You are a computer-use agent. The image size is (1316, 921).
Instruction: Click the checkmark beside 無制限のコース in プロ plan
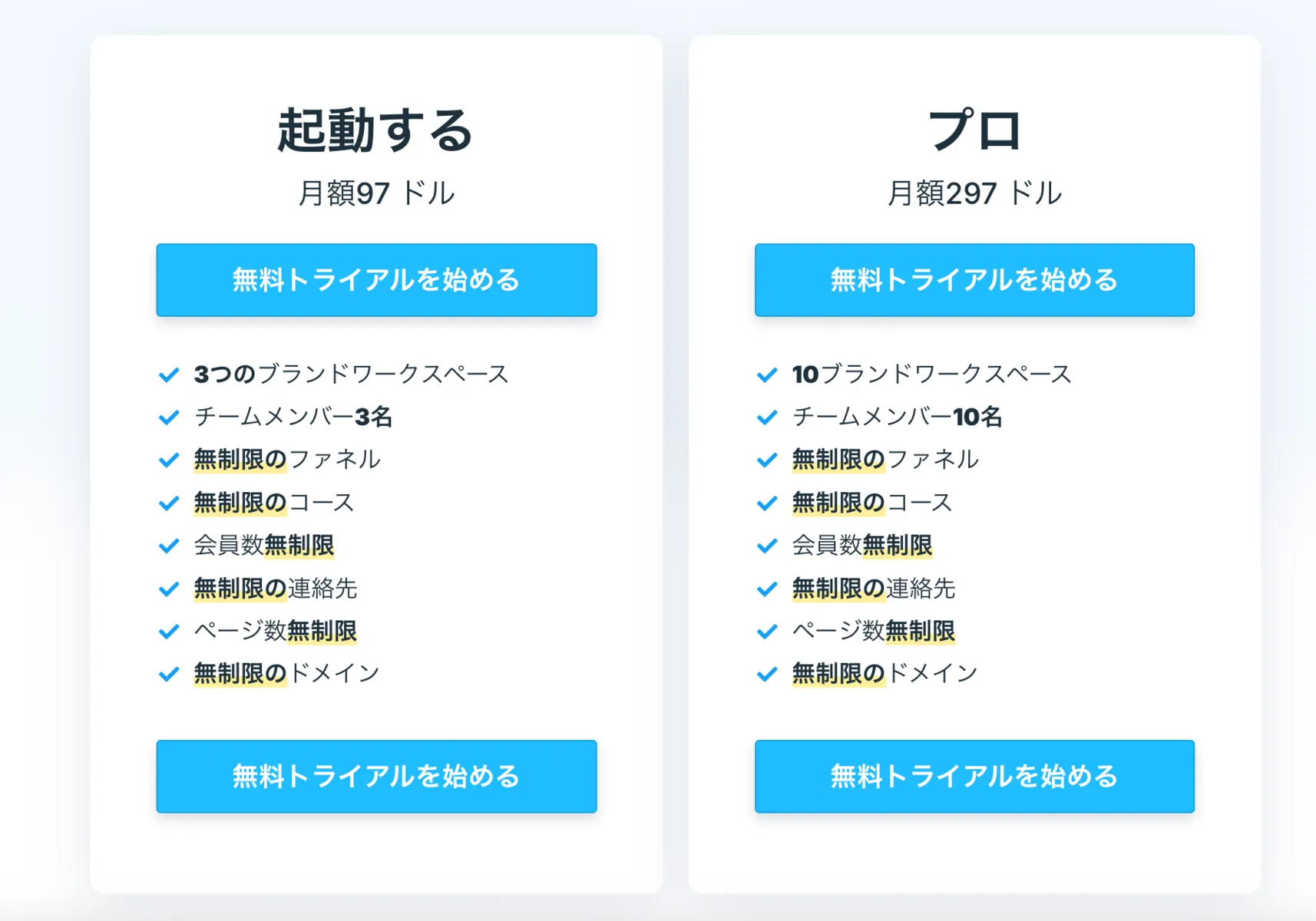(x=765, y=503)
